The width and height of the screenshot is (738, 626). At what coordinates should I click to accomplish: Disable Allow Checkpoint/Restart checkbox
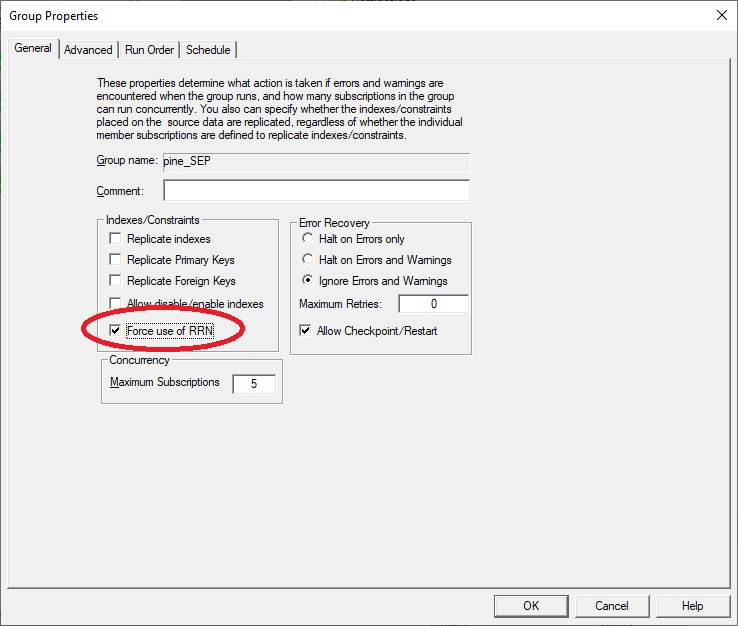[306, 331]
